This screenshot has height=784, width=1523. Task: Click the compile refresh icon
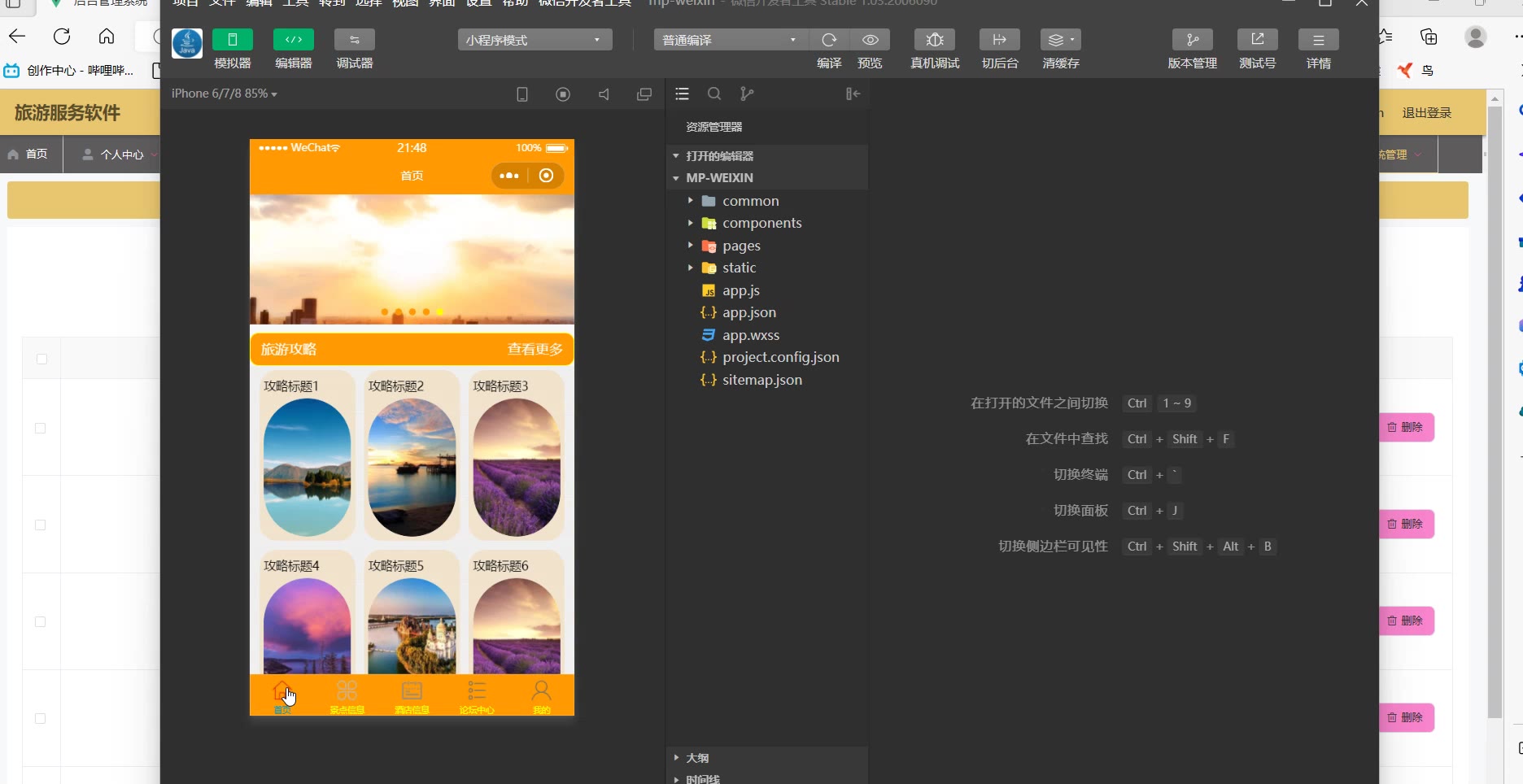coord(829,40)
